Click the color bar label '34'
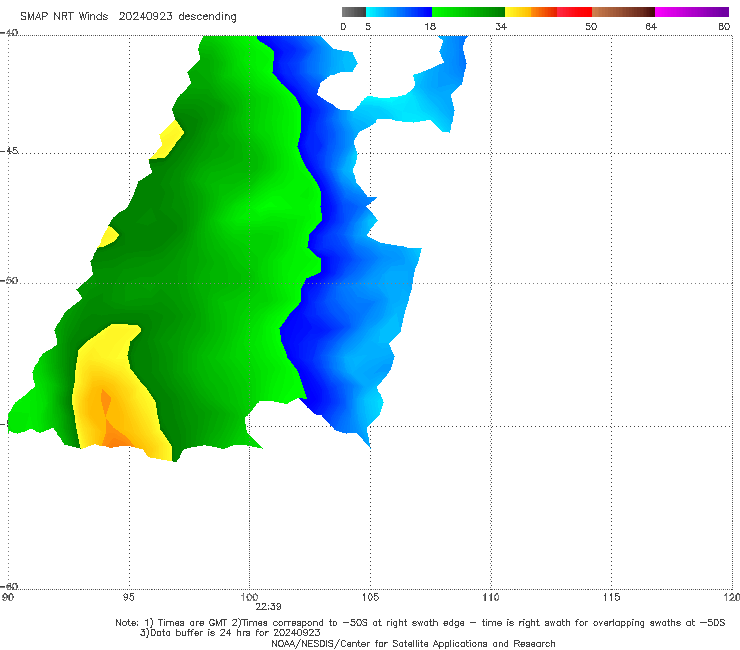The width and height of the screenshot is (740, 650). click(x=501, y=26)
